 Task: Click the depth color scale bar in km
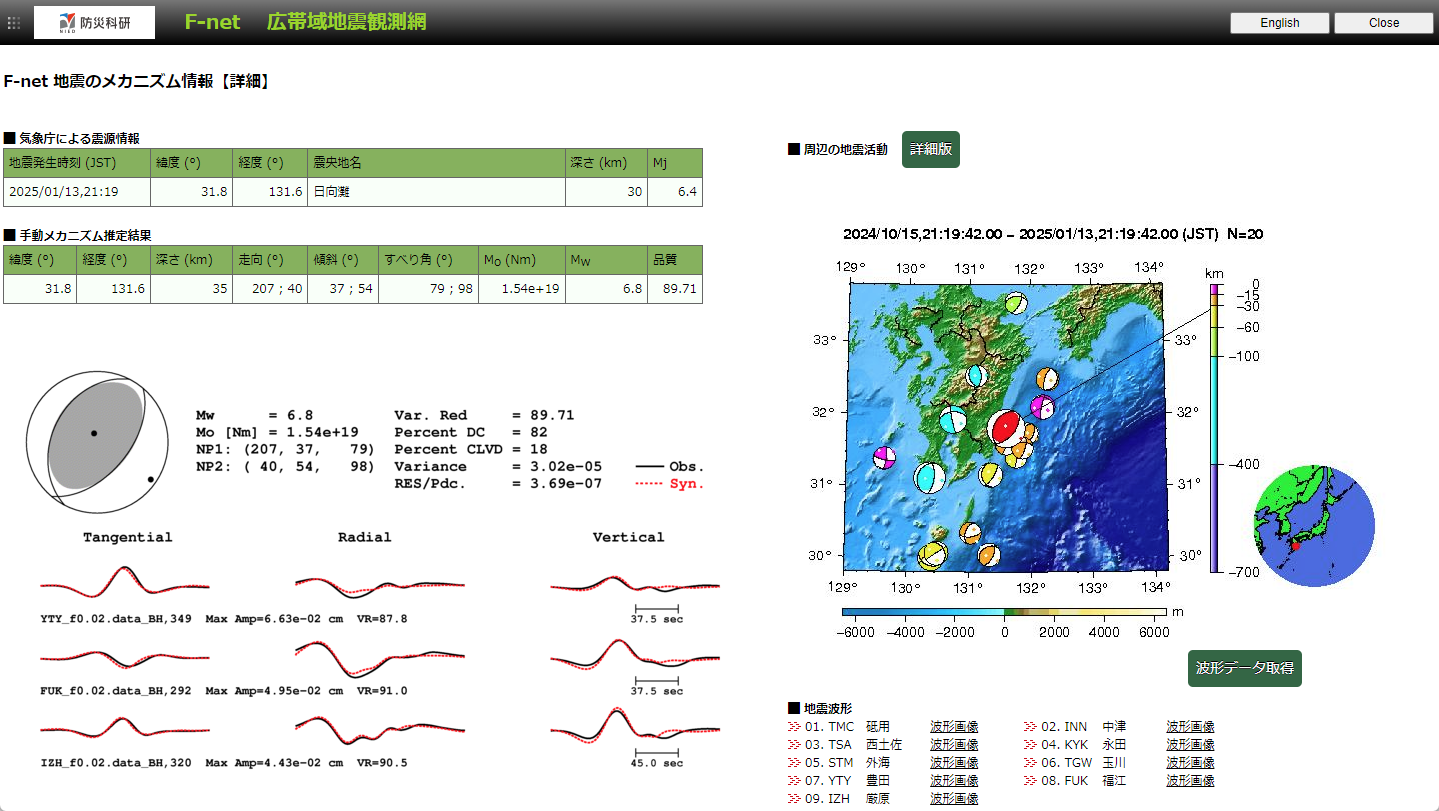tap(1215, 428)
